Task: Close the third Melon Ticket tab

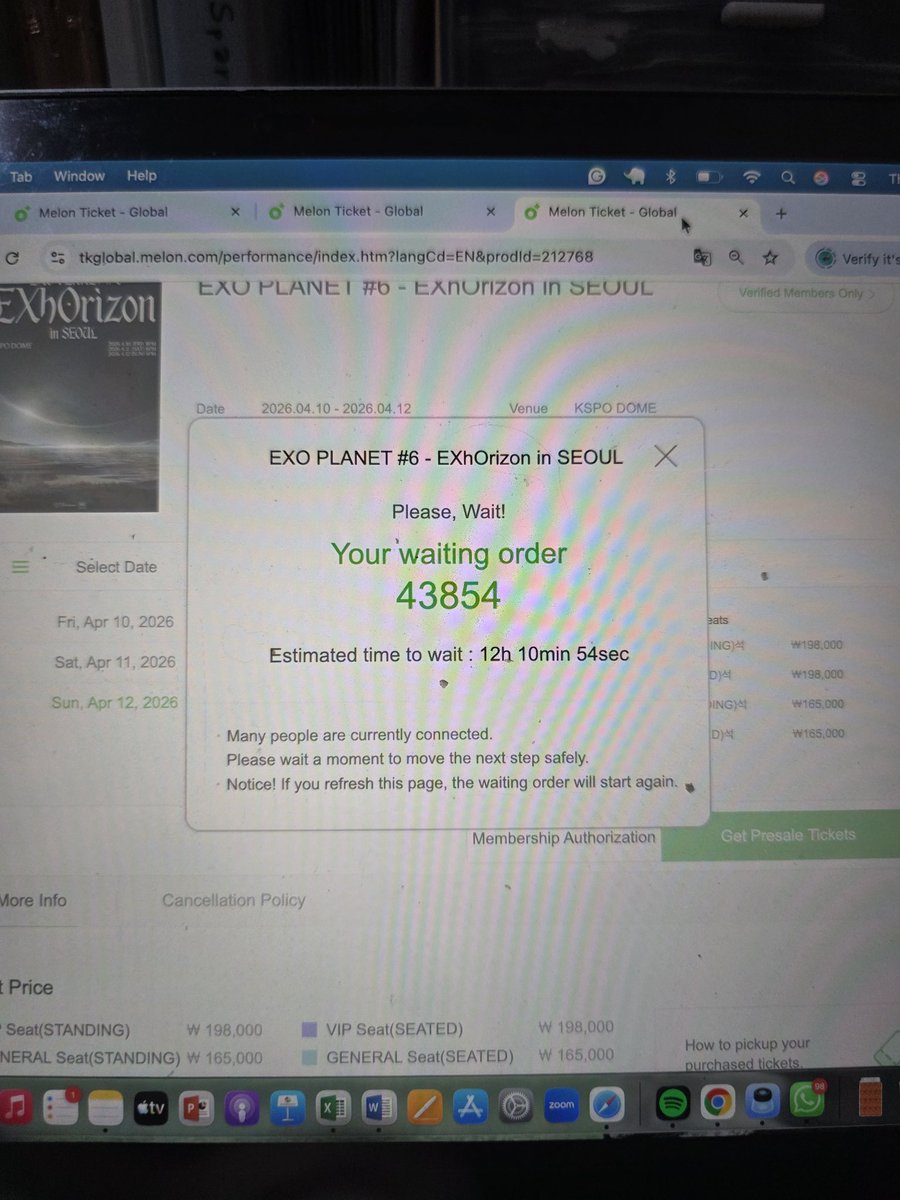Action: click(x=743, y=213)
